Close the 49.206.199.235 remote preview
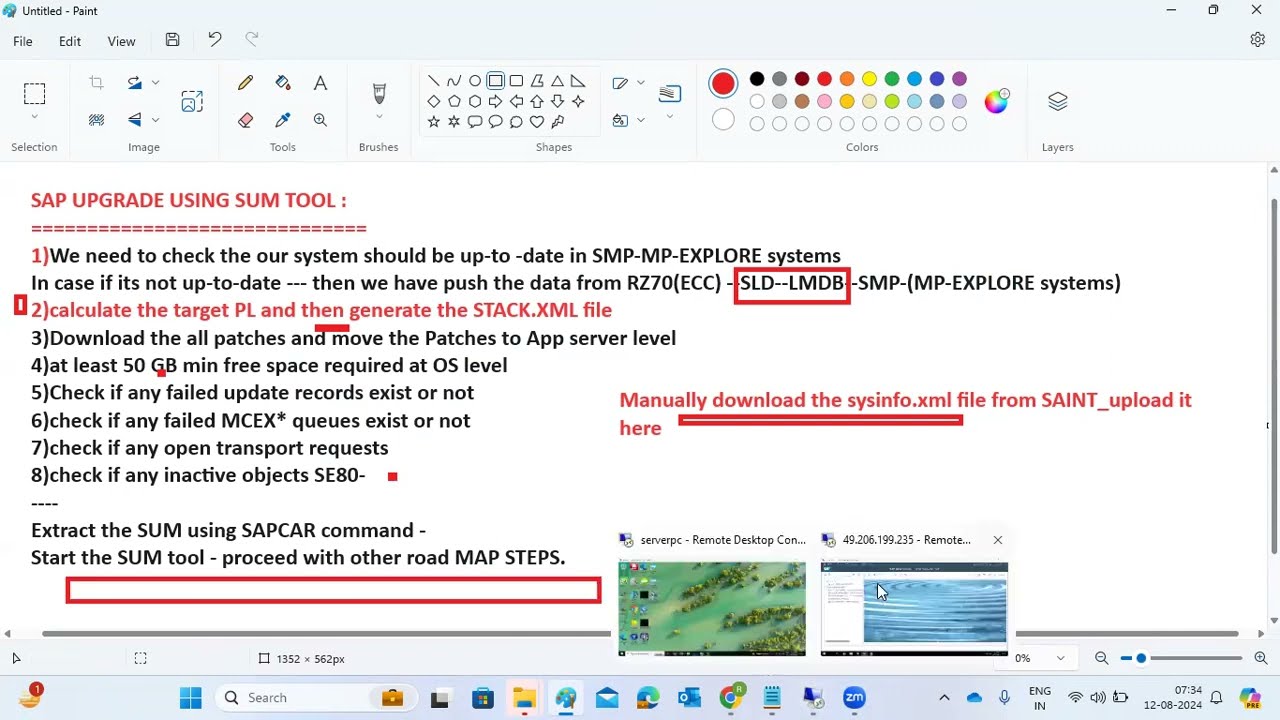 pos(997,540)
